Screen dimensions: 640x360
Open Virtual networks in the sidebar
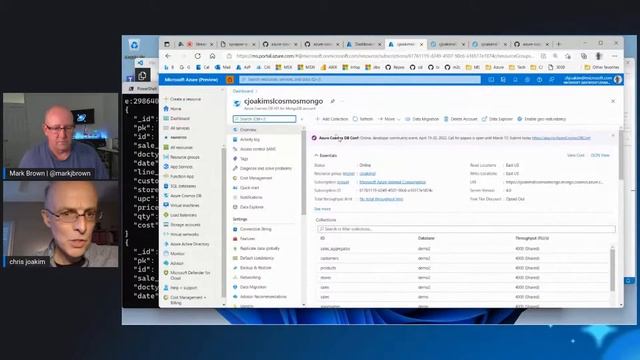point(184,234)
